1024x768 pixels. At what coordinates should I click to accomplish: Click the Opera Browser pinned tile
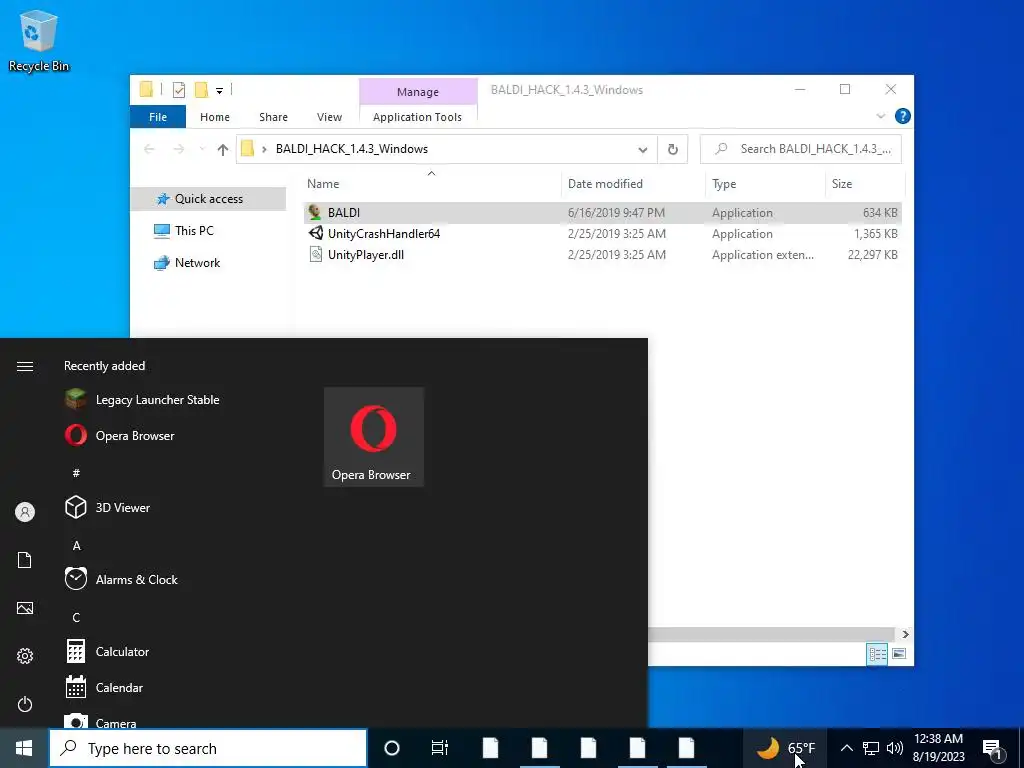[374, 437]
